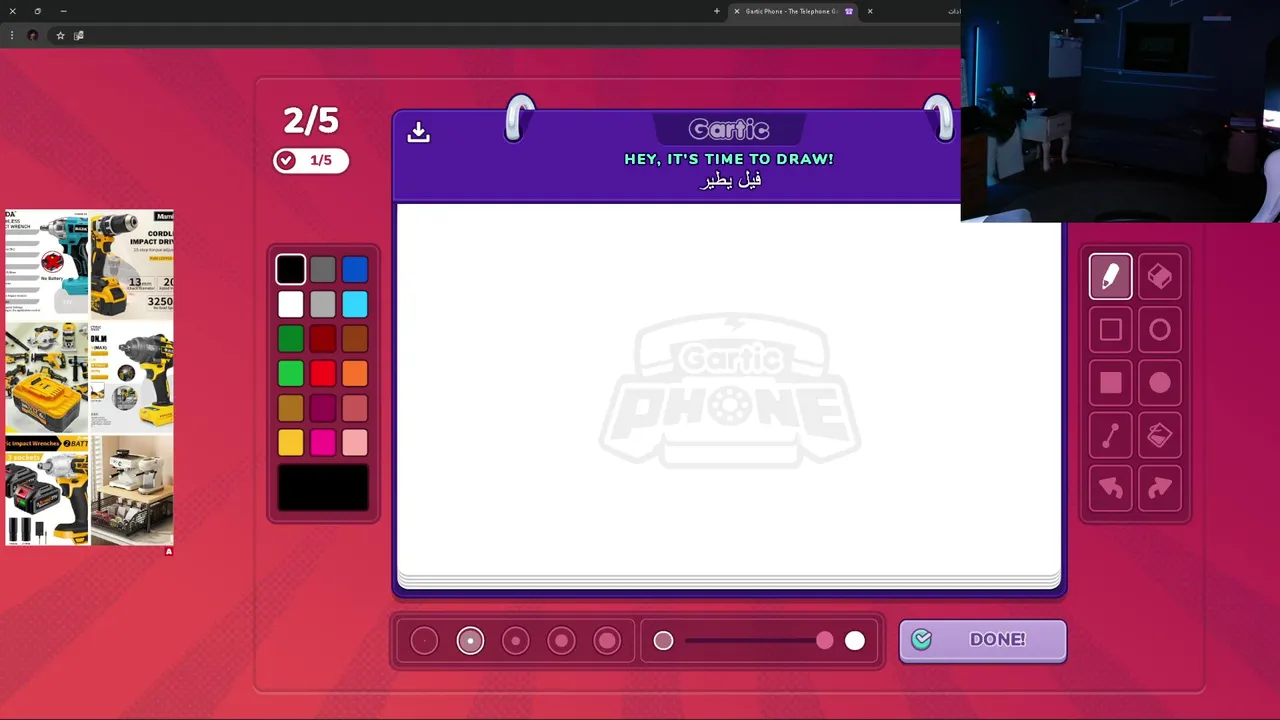Click the 1/5 players ready indicator
The width and height of the screenshot is (1280, 720).
click(x=311, y=160)
